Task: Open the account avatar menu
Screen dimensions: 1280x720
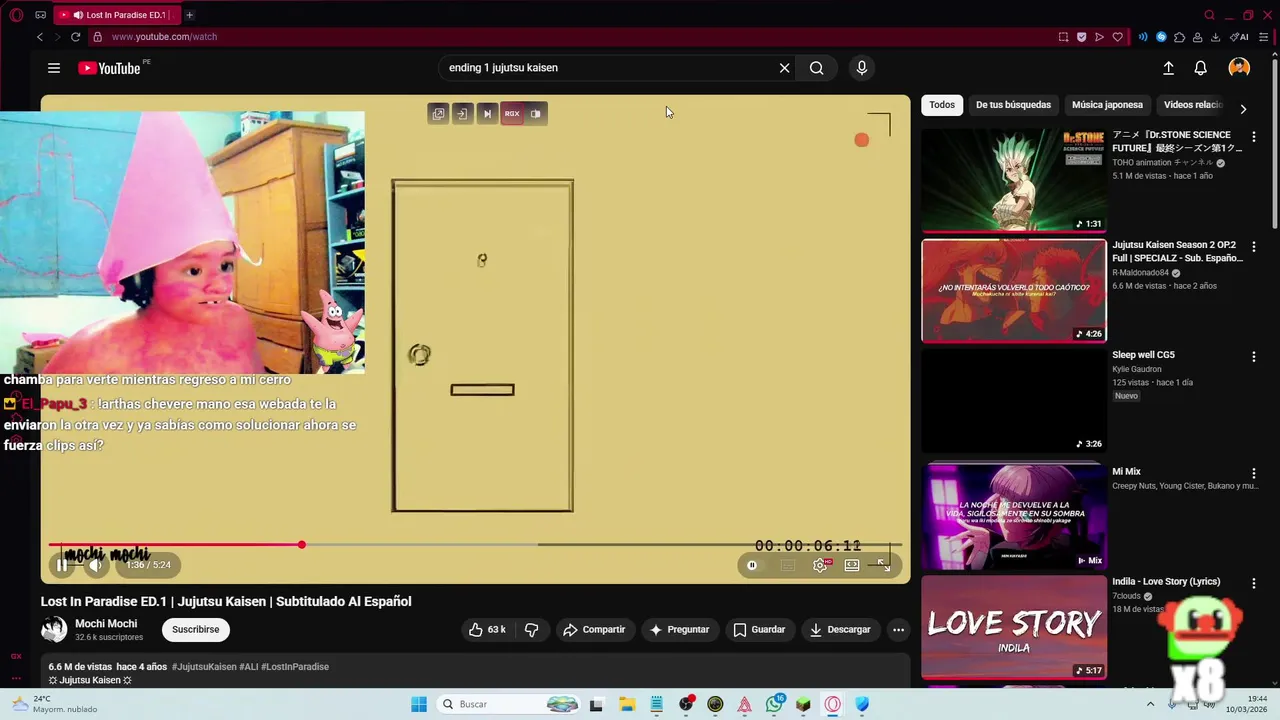Action: (x=1239, y=68)
